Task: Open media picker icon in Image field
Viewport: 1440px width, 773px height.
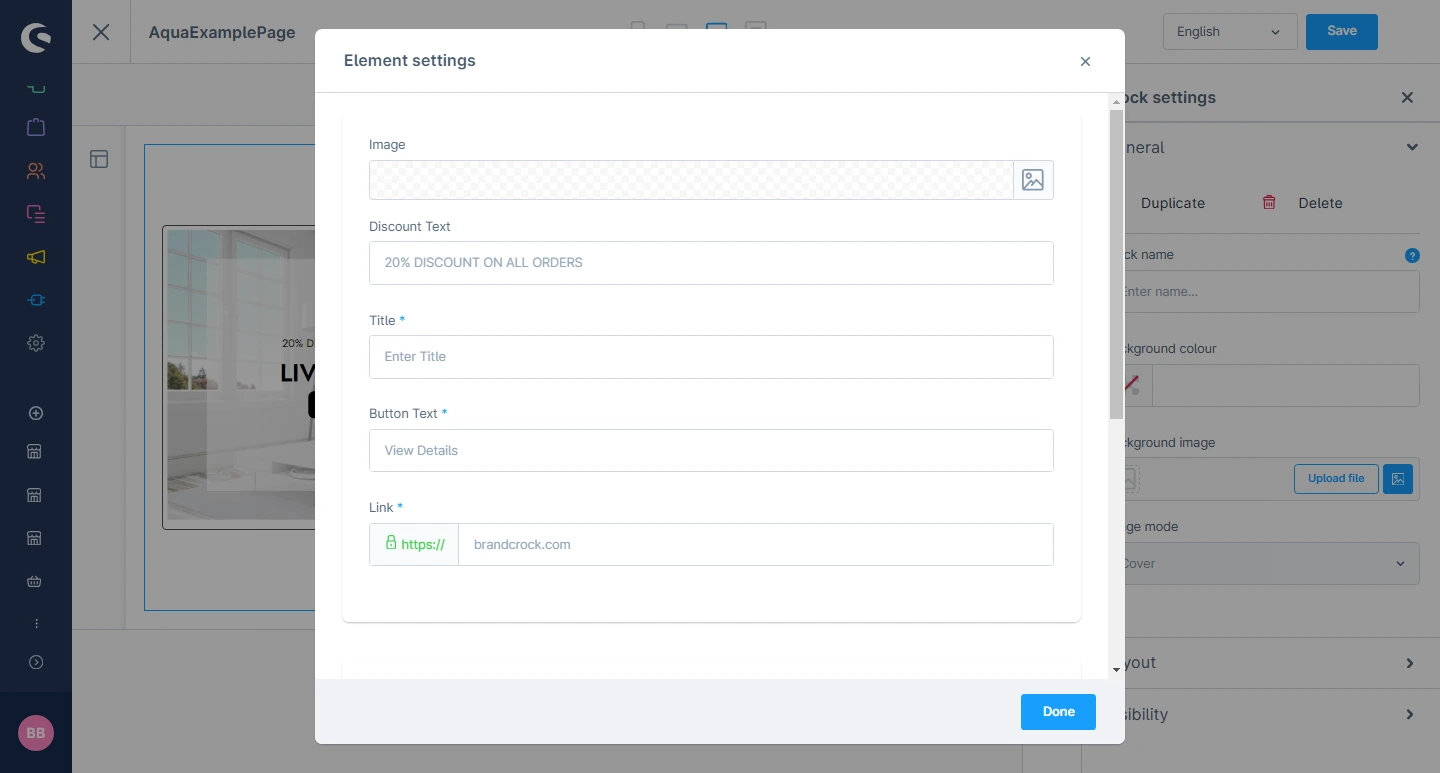Action: pyautogui.click(x=1033, y=180)
